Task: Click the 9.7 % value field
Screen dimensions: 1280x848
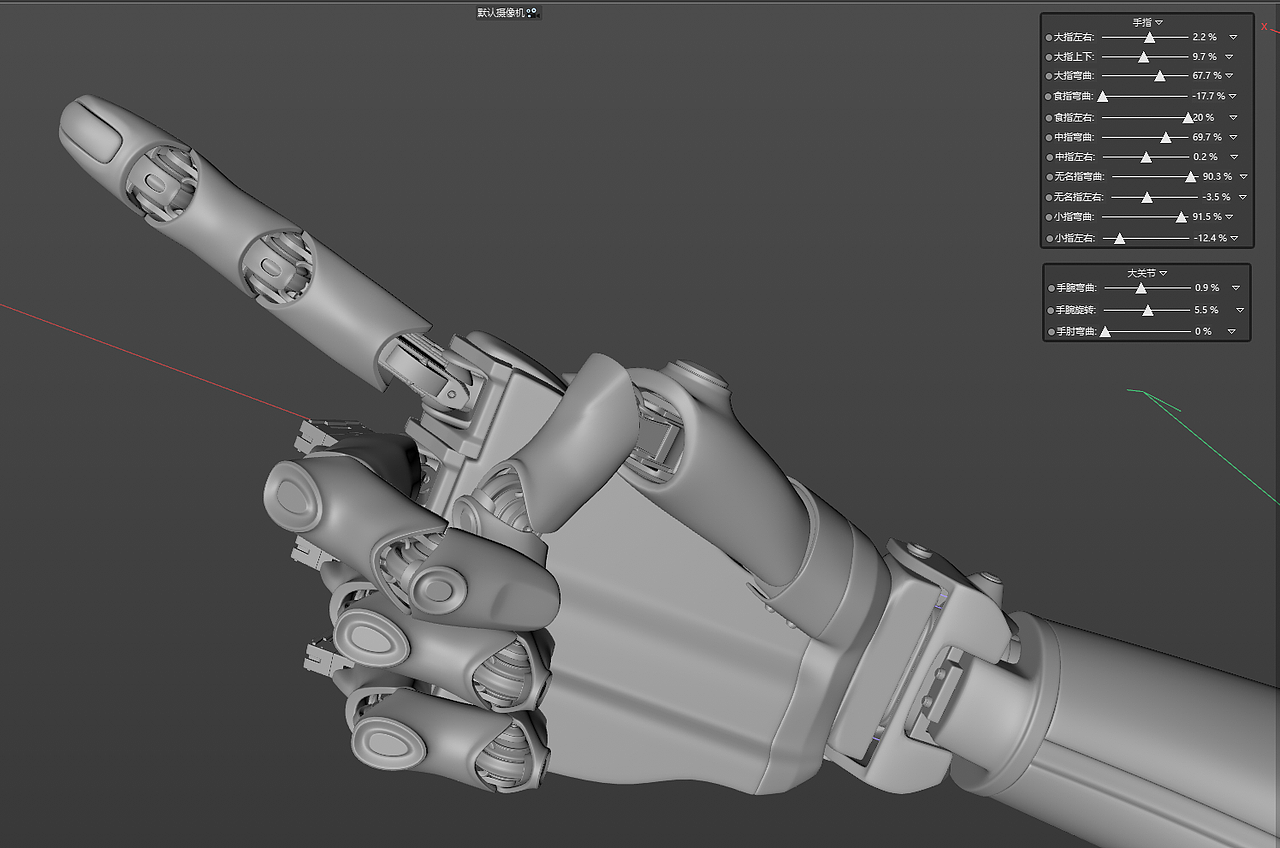Action: coord(1205,57)
